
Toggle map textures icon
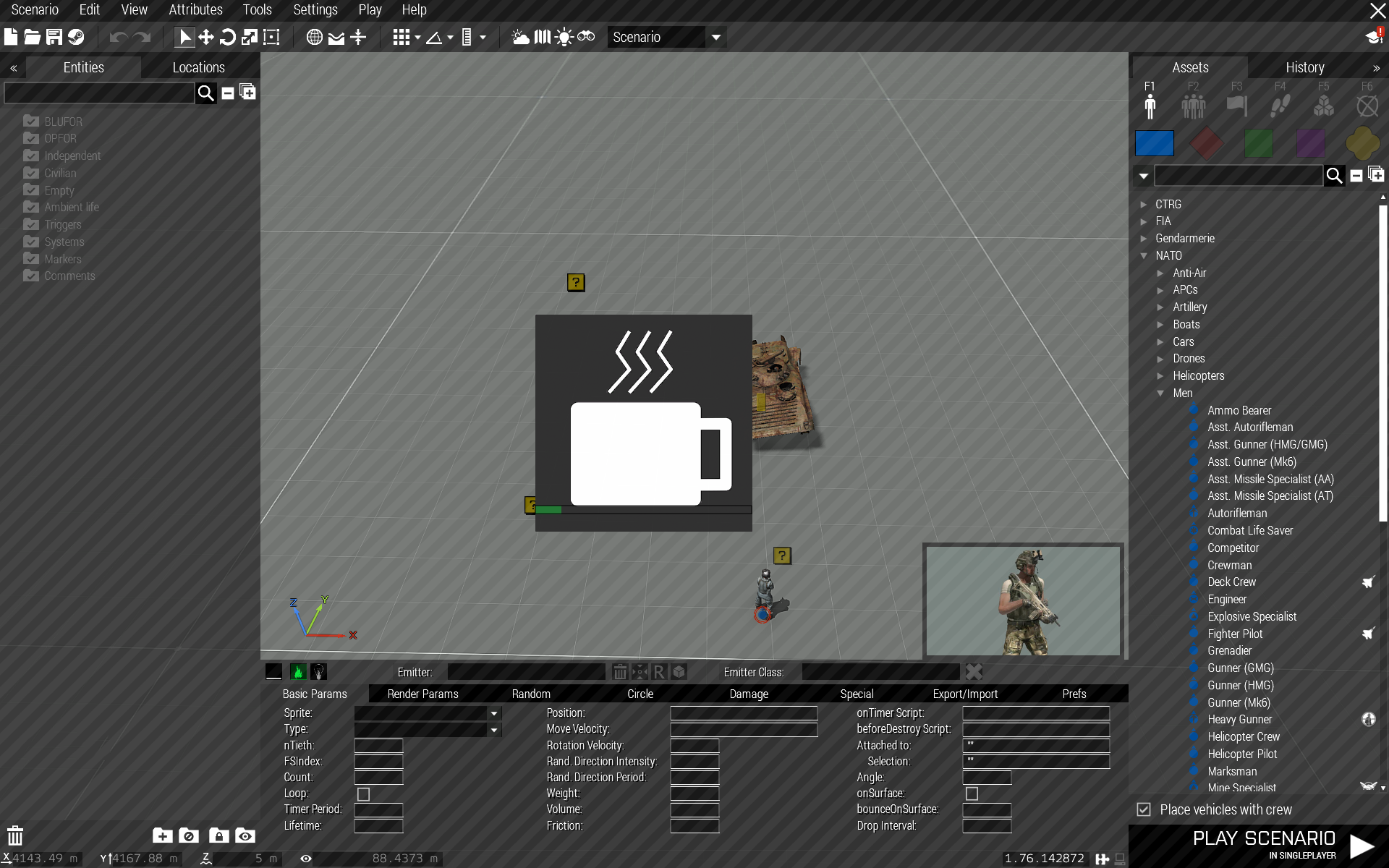543,37
